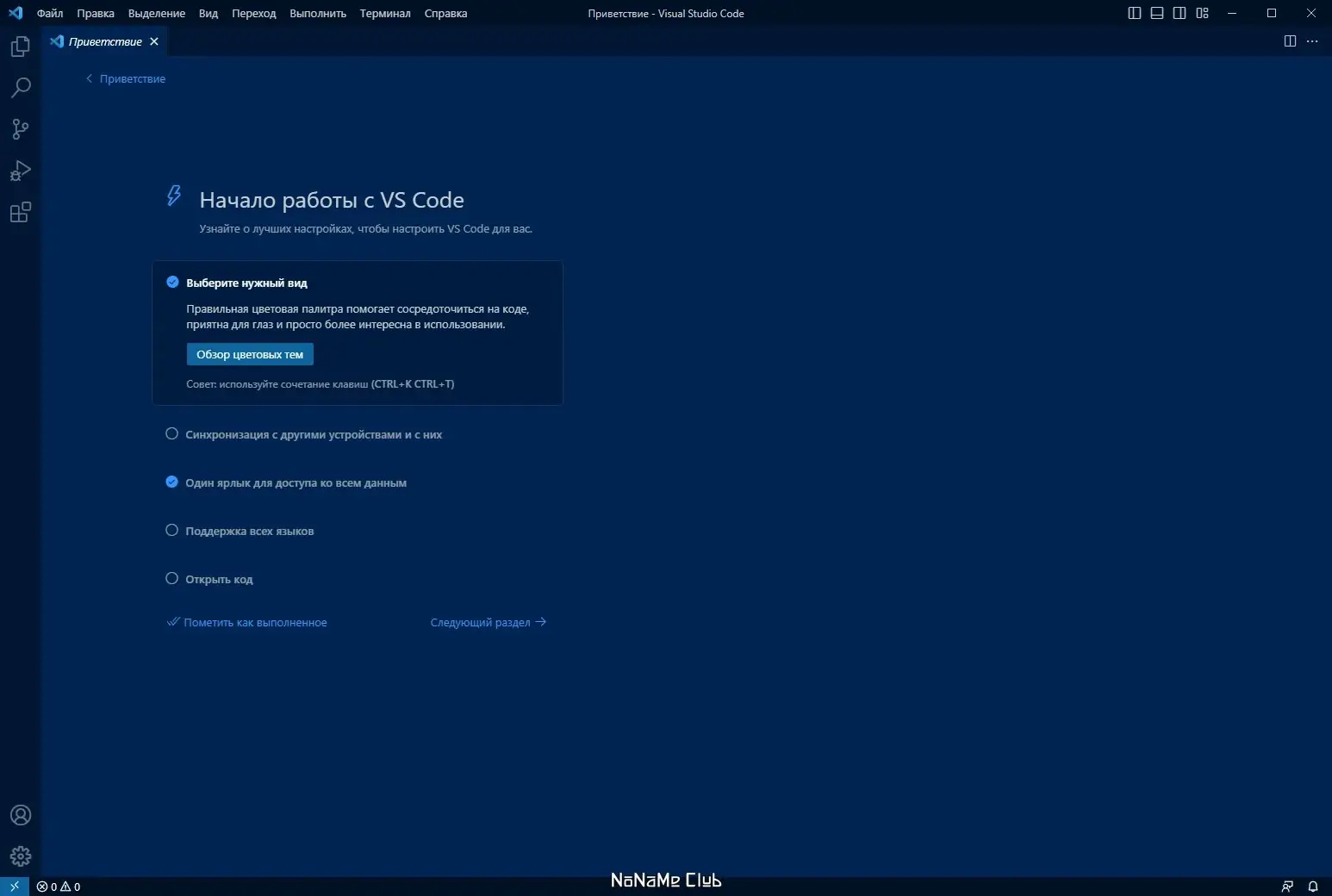Open the Переход menu
This screenshot has width=1332, height=896.
coord(254,13)
